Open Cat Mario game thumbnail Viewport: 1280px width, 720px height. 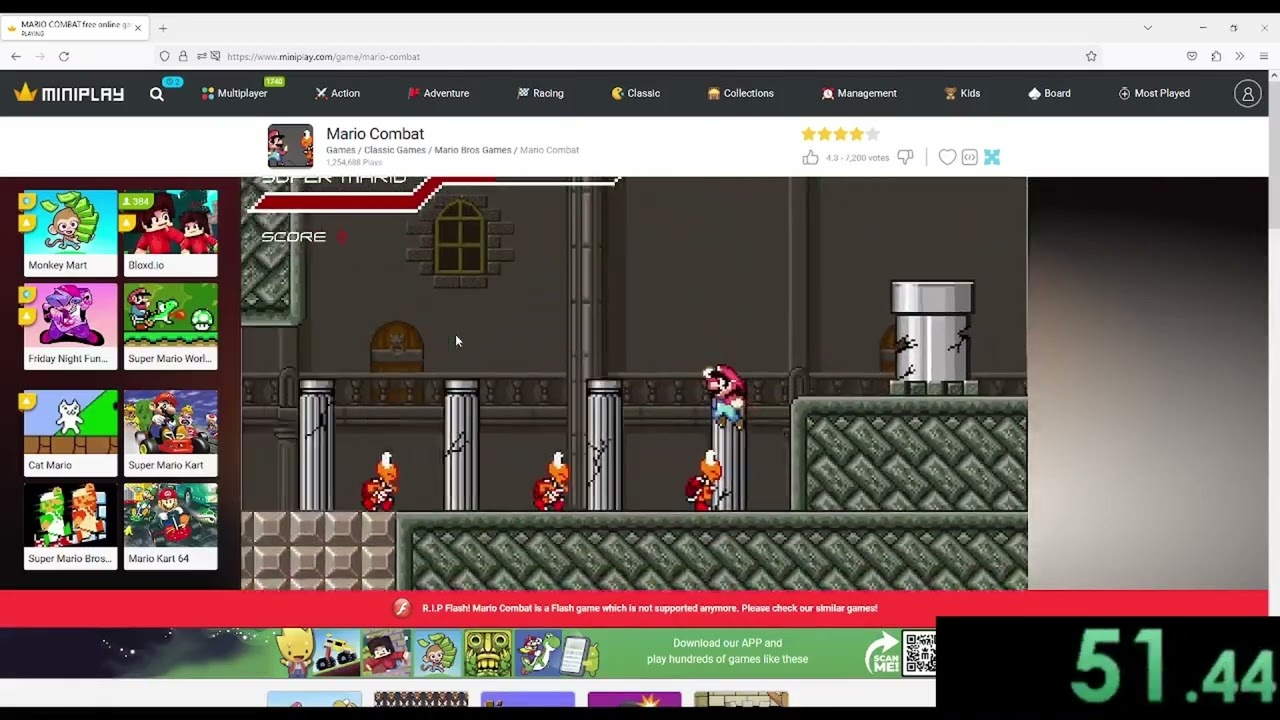pyautogui.click(x=70, y=433)
